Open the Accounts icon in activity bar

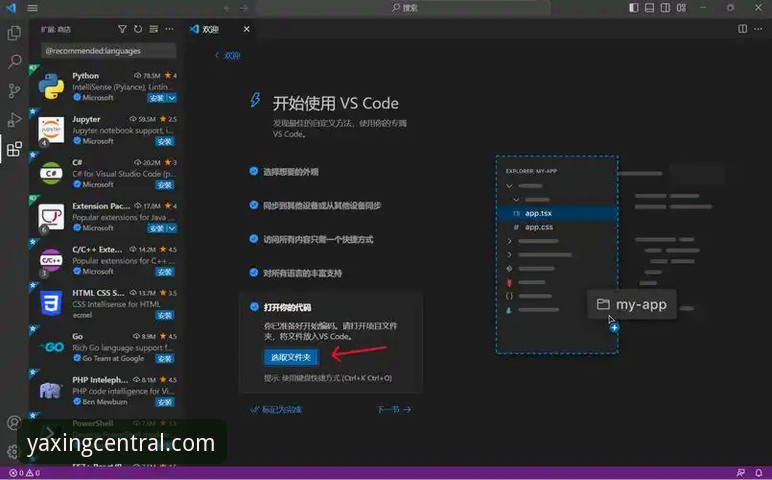[14, 422]
